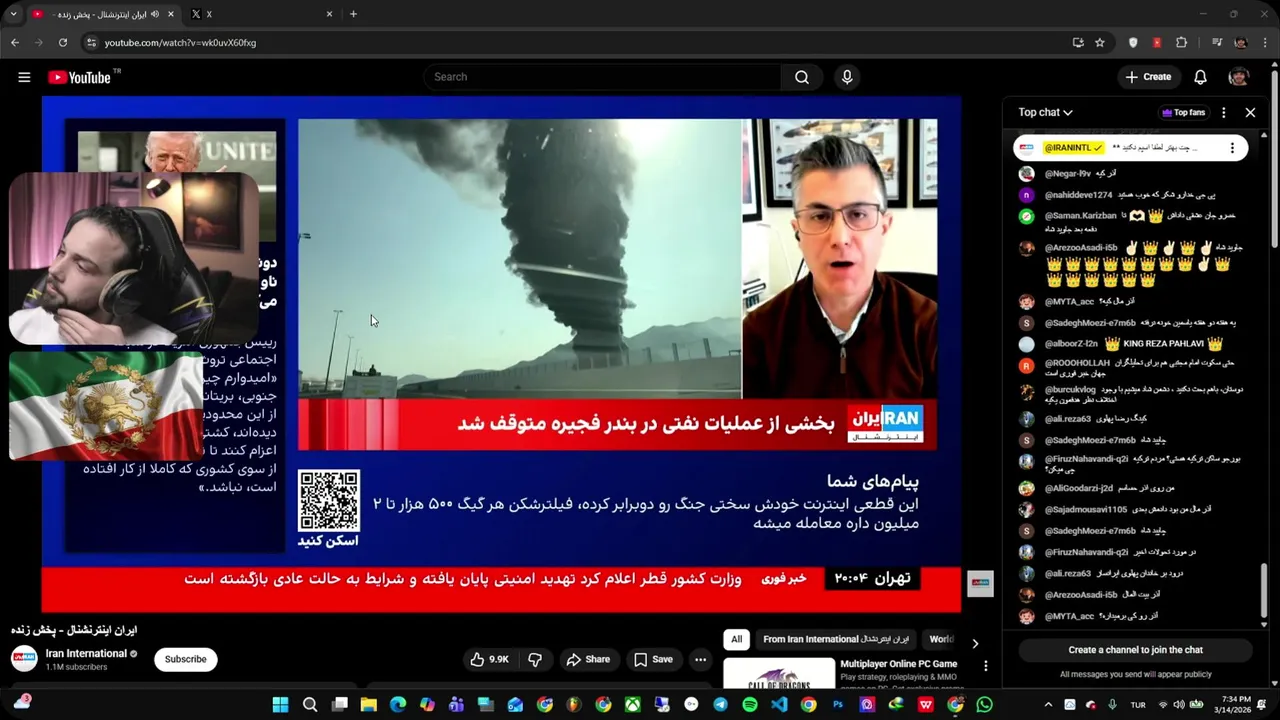Switch the TUR keyboard language indicator
Screen dimensions: 1280x720
[x=1138, y=705]
